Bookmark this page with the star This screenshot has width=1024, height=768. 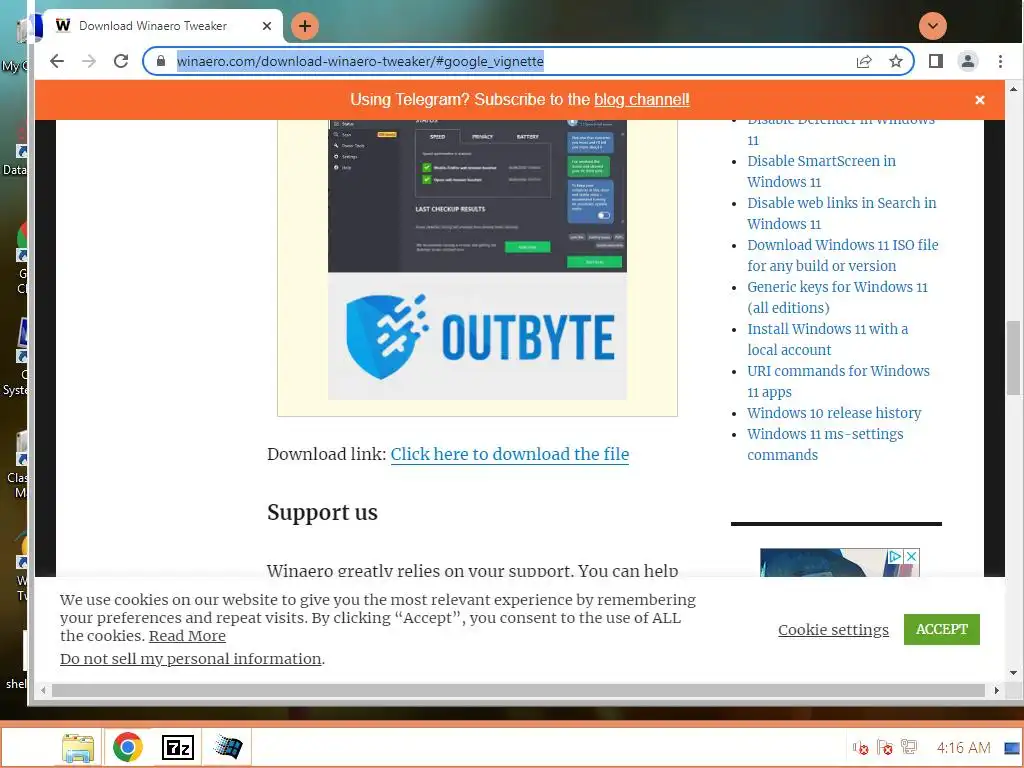[896, 61]
